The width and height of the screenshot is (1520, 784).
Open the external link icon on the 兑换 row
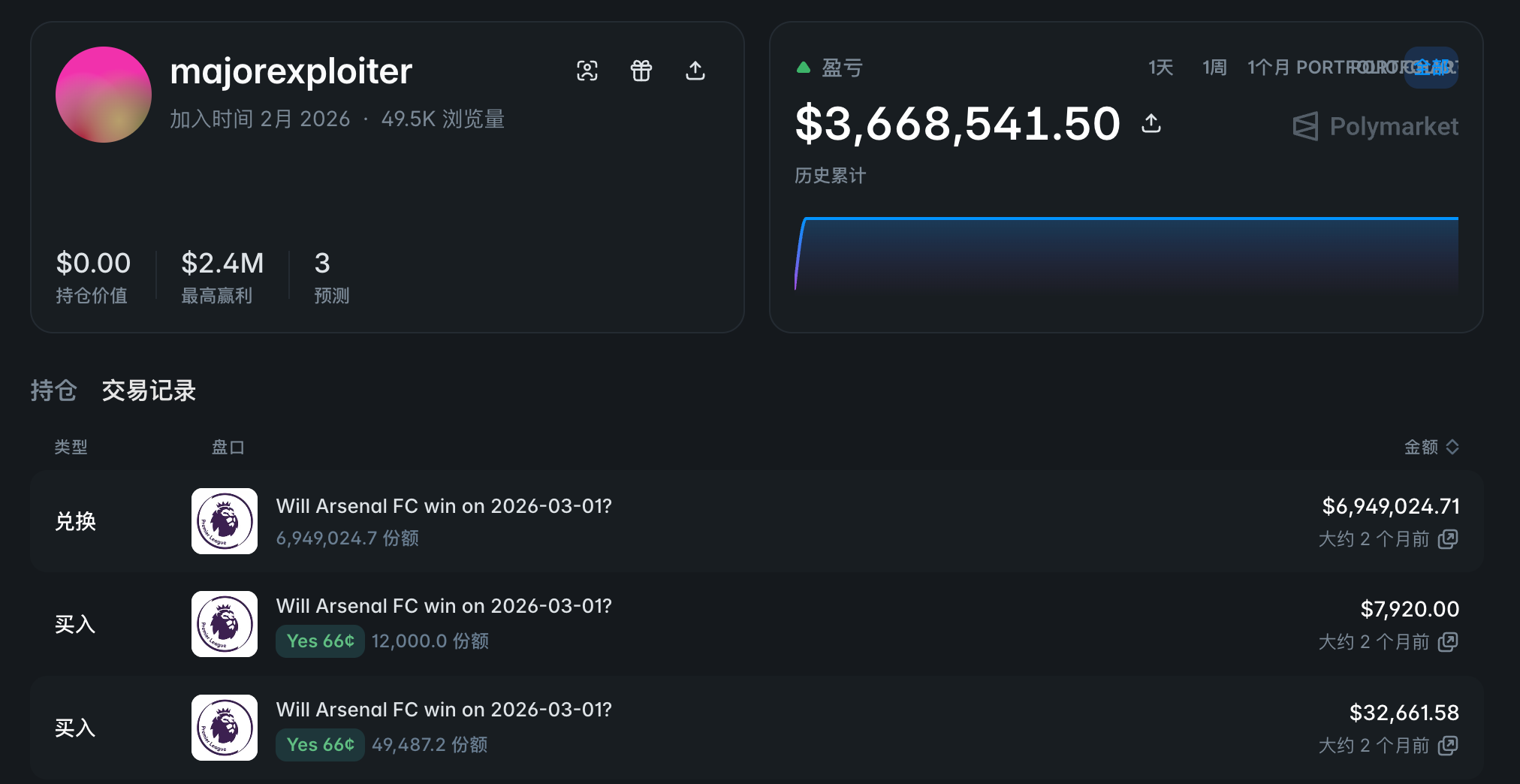(1449, 539)
